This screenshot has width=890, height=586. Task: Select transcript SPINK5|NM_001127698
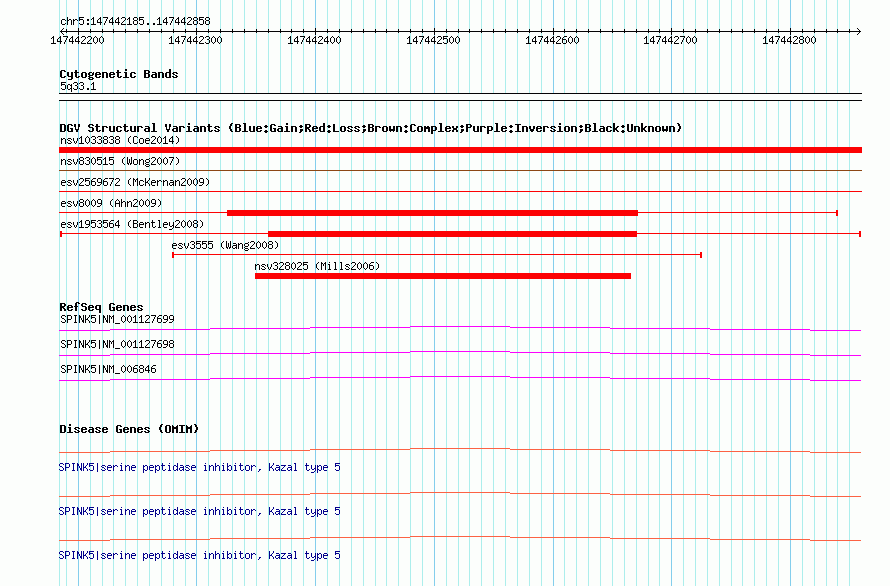117,344
